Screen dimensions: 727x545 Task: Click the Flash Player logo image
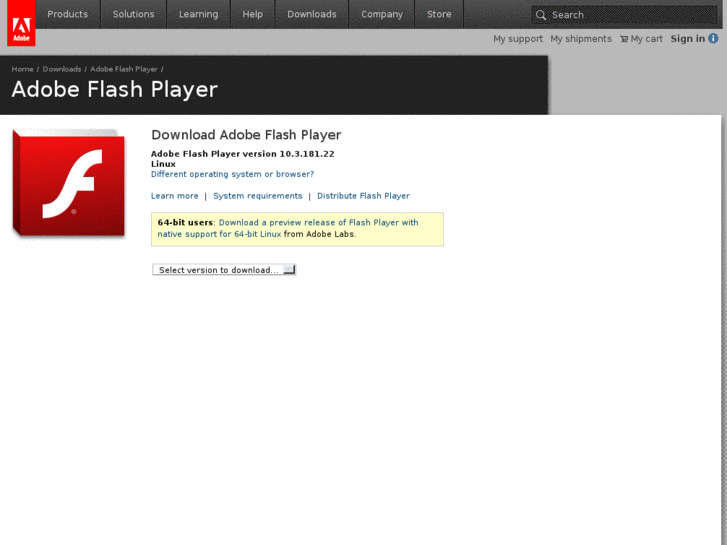[69, 184]
